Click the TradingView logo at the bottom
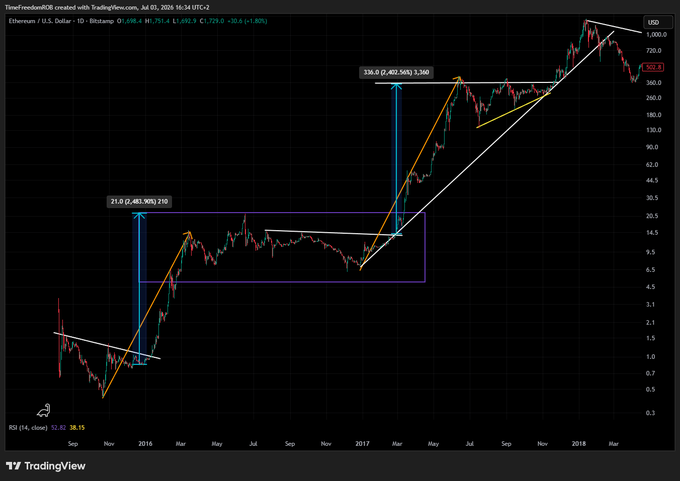The image size is (680, 481). pos(46,466)
